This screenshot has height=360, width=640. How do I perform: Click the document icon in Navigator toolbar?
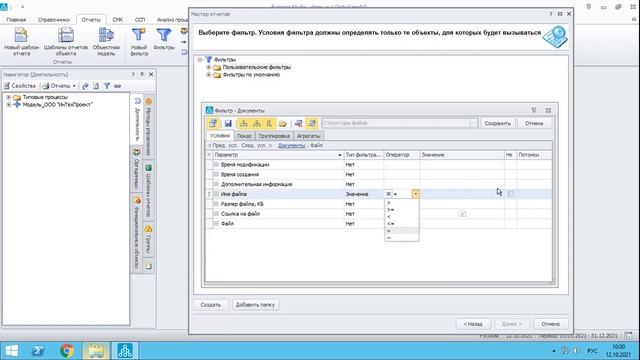[x=96, y=86]
